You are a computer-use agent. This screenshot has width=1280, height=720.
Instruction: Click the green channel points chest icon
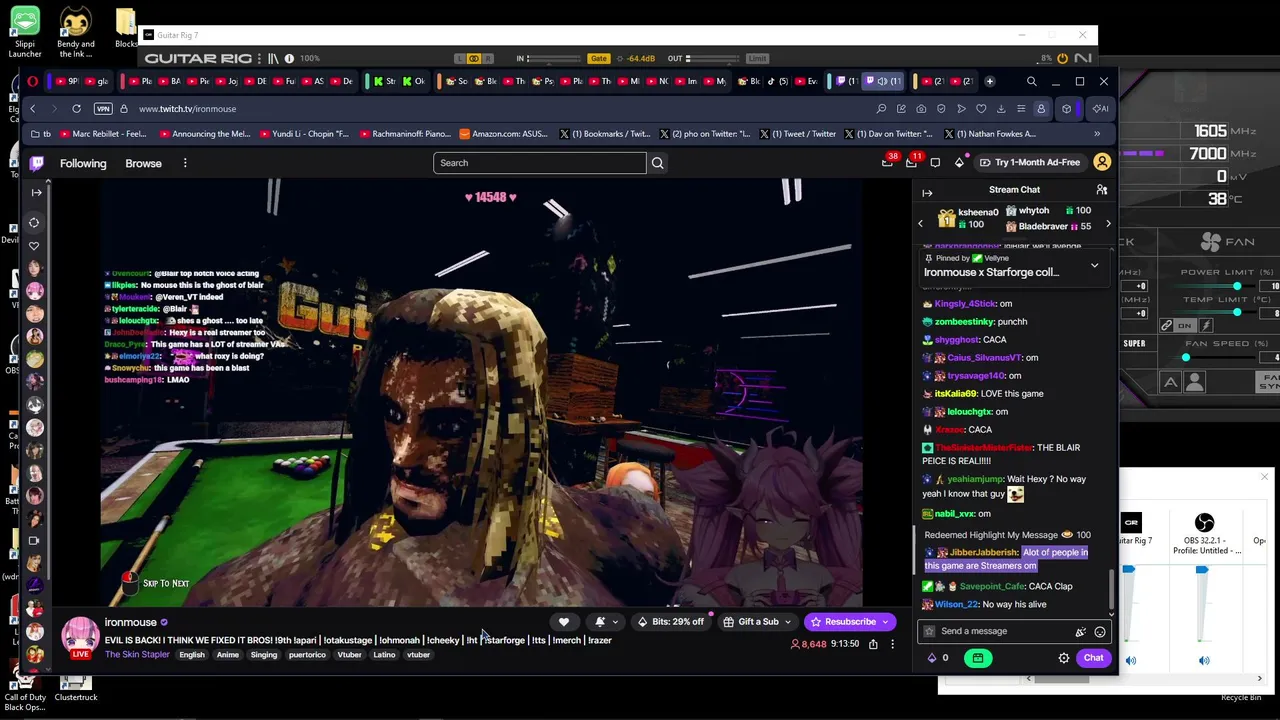[x=977, y=658]
